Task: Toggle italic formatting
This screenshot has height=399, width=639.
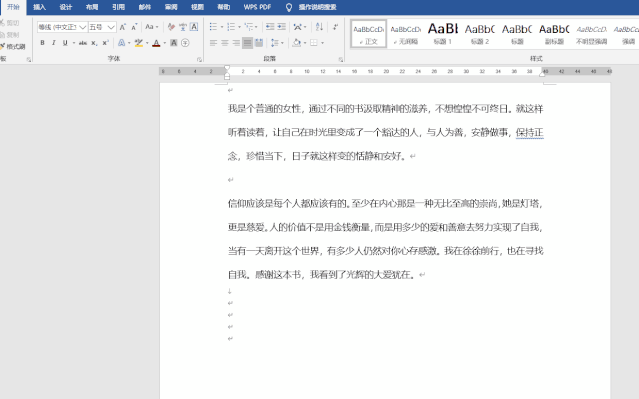Action: (53, 43)
